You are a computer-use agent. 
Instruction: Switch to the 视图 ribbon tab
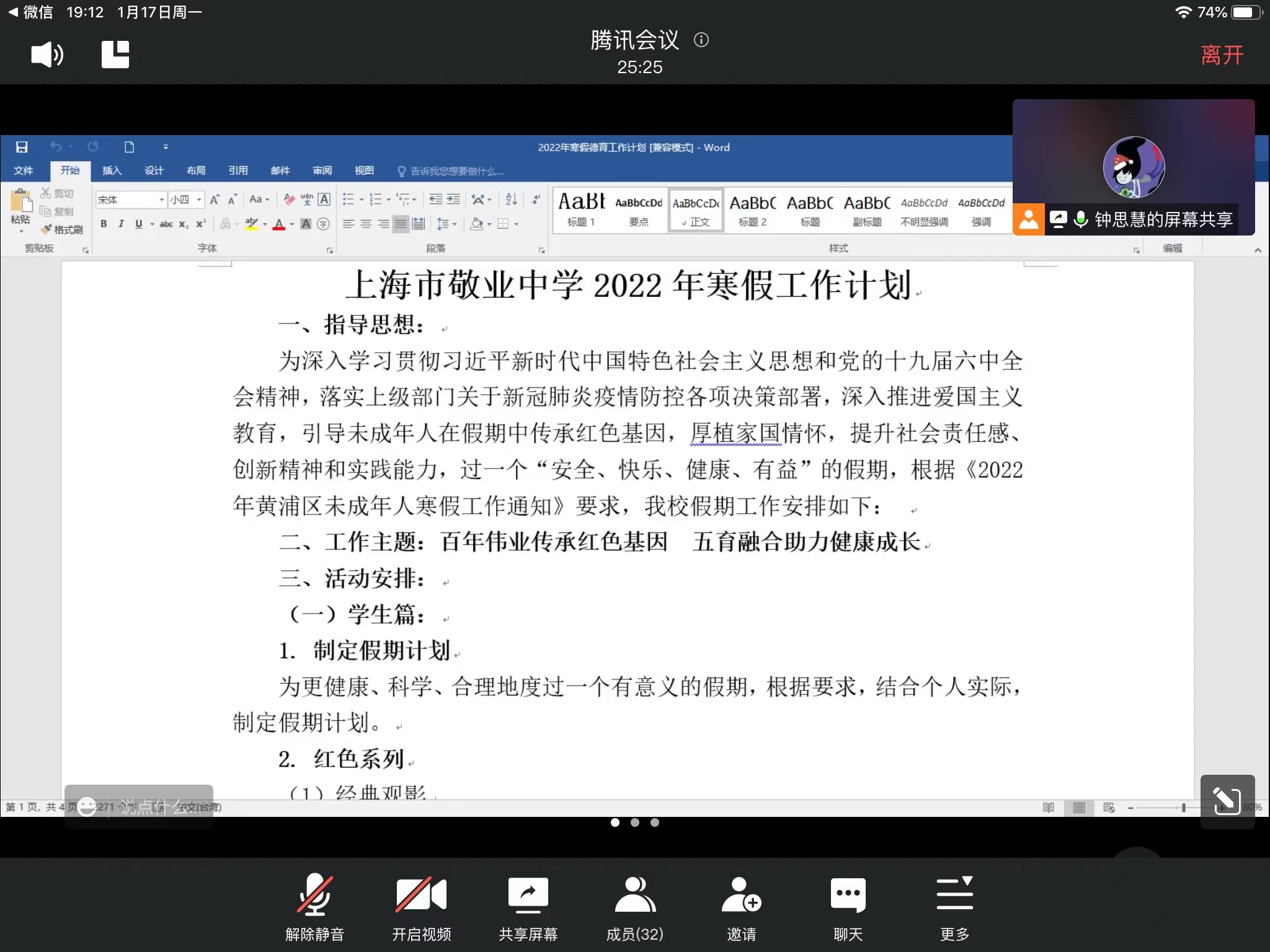tap(364, 170)
